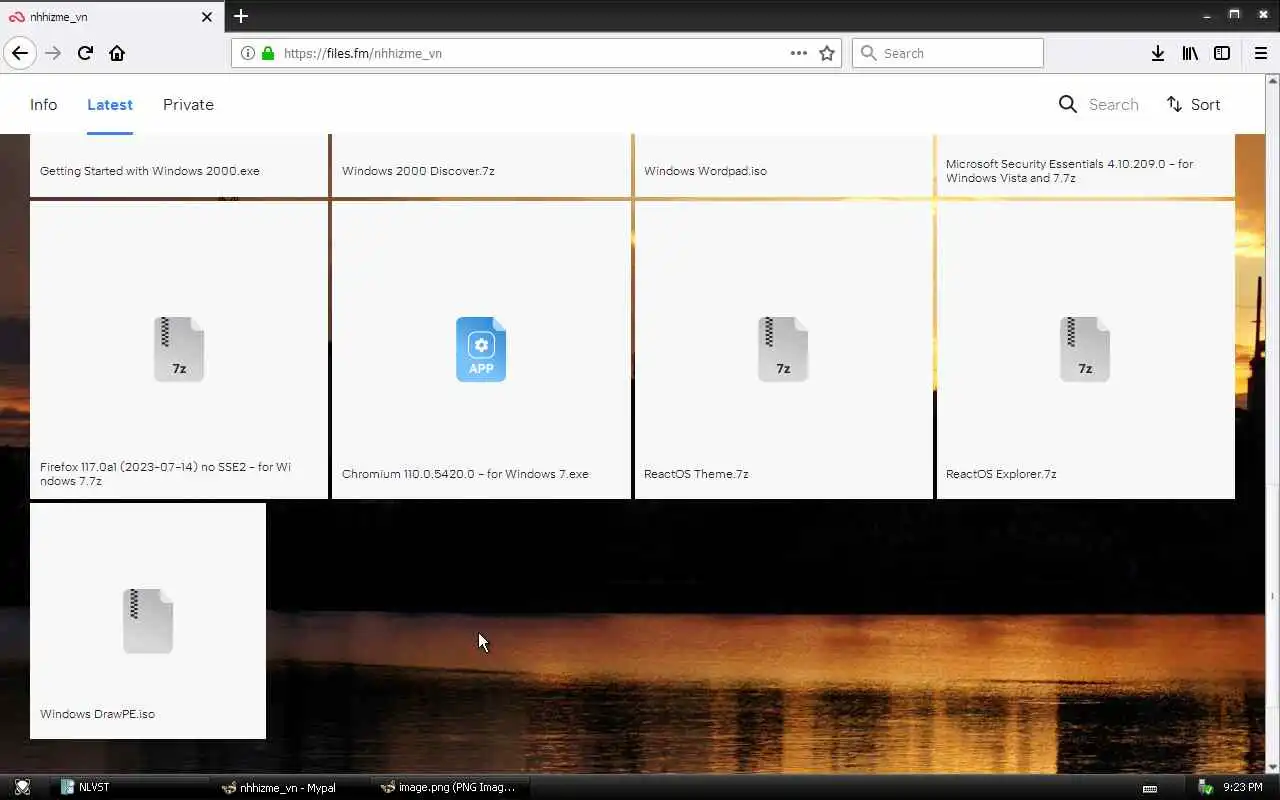Go to the browser Home page
1280x800 pixels.
coord(117,53)
